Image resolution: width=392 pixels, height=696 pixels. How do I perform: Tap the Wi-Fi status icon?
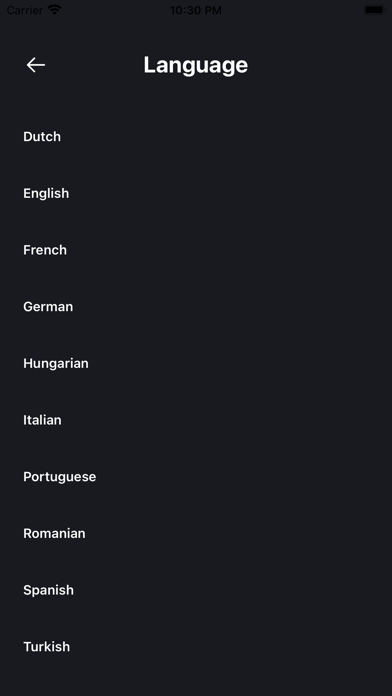[x=55, y=10]
